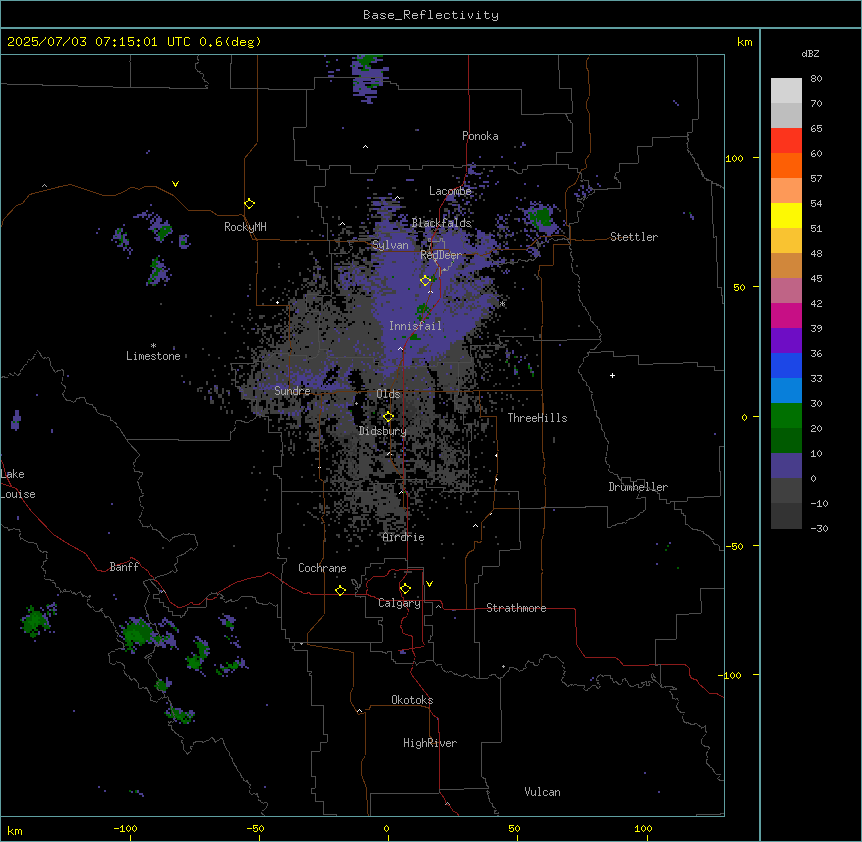
Task: Click the yellow diamond marker above RockyMH
Action: click(x=249, y=204)
